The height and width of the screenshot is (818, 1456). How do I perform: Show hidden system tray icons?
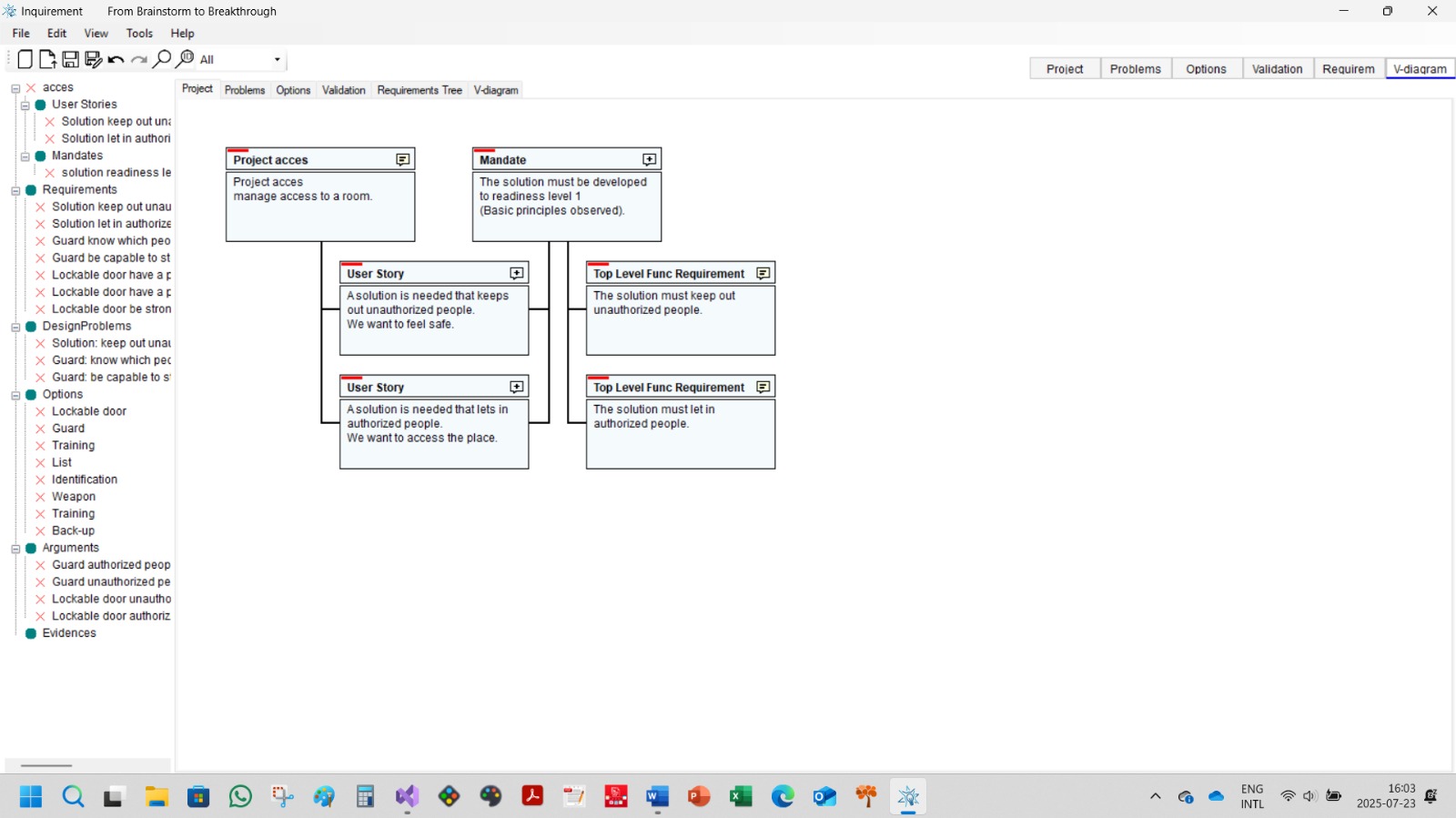point(1156,796)
